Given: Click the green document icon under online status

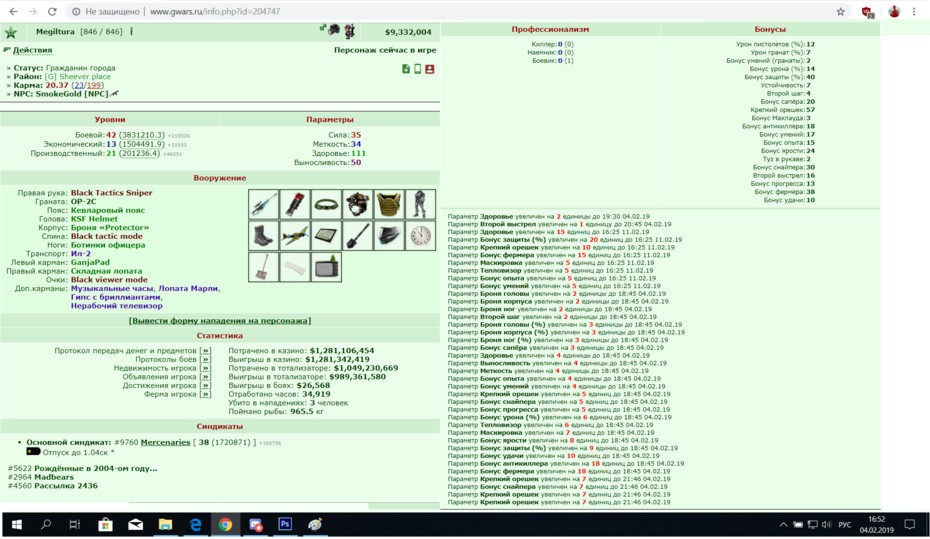Looking at the screenshot, I should click(406, 69).
